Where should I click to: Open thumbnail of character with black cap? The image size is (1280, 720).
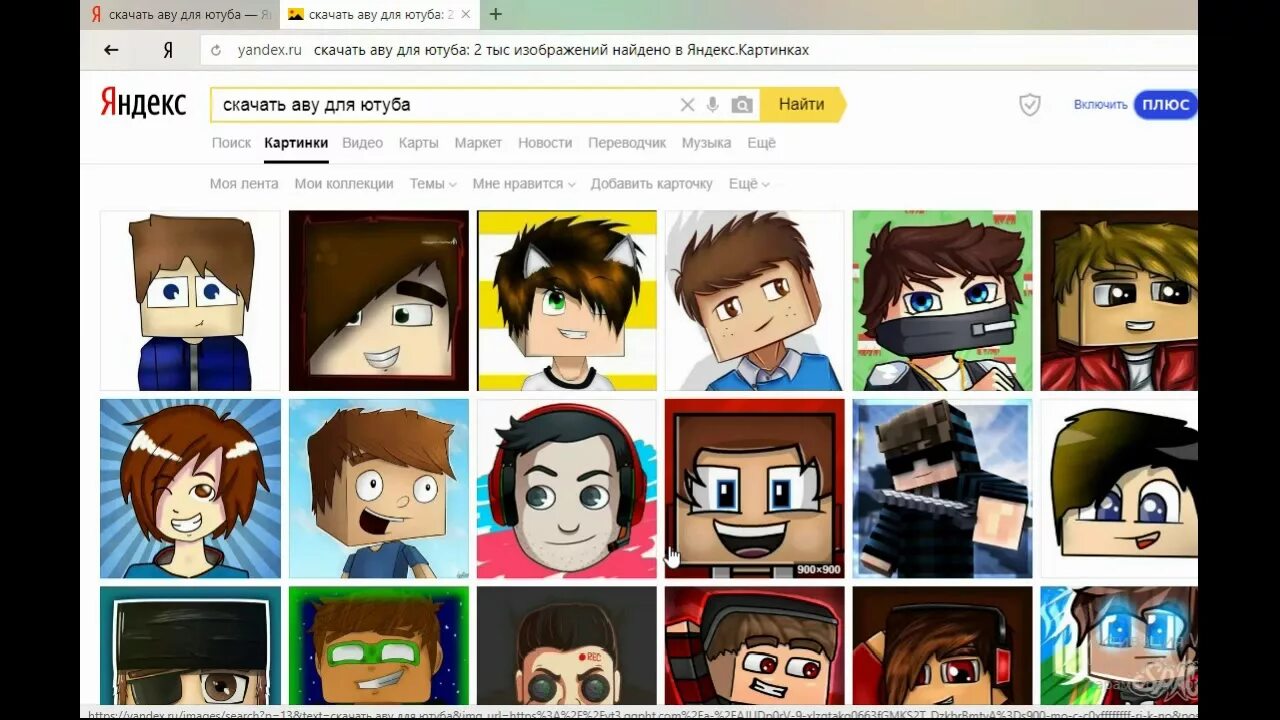190,646
